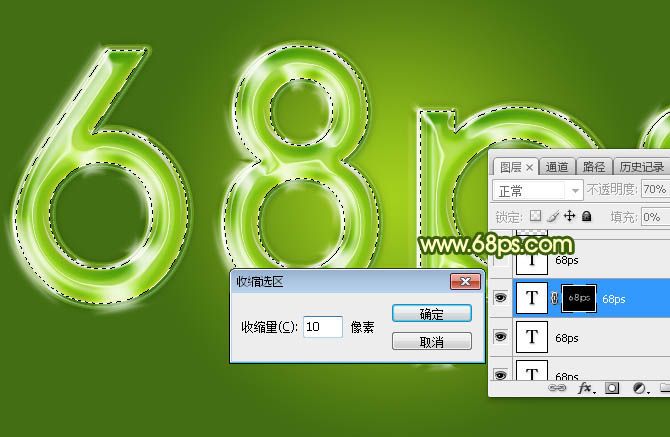Image resolution: width=670 pixels, height=437 pixels.
Task: Open the fx layer style menu
Action: (586, 387)
